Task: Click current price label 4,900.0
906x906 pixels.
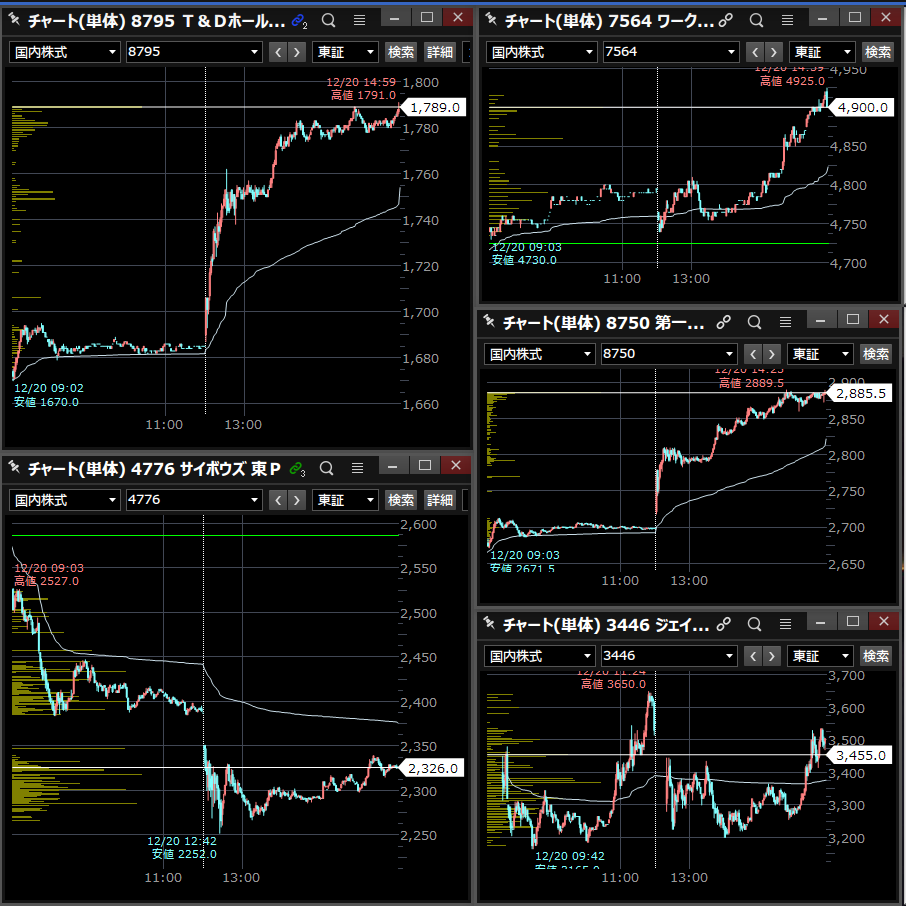Action: 862,107
